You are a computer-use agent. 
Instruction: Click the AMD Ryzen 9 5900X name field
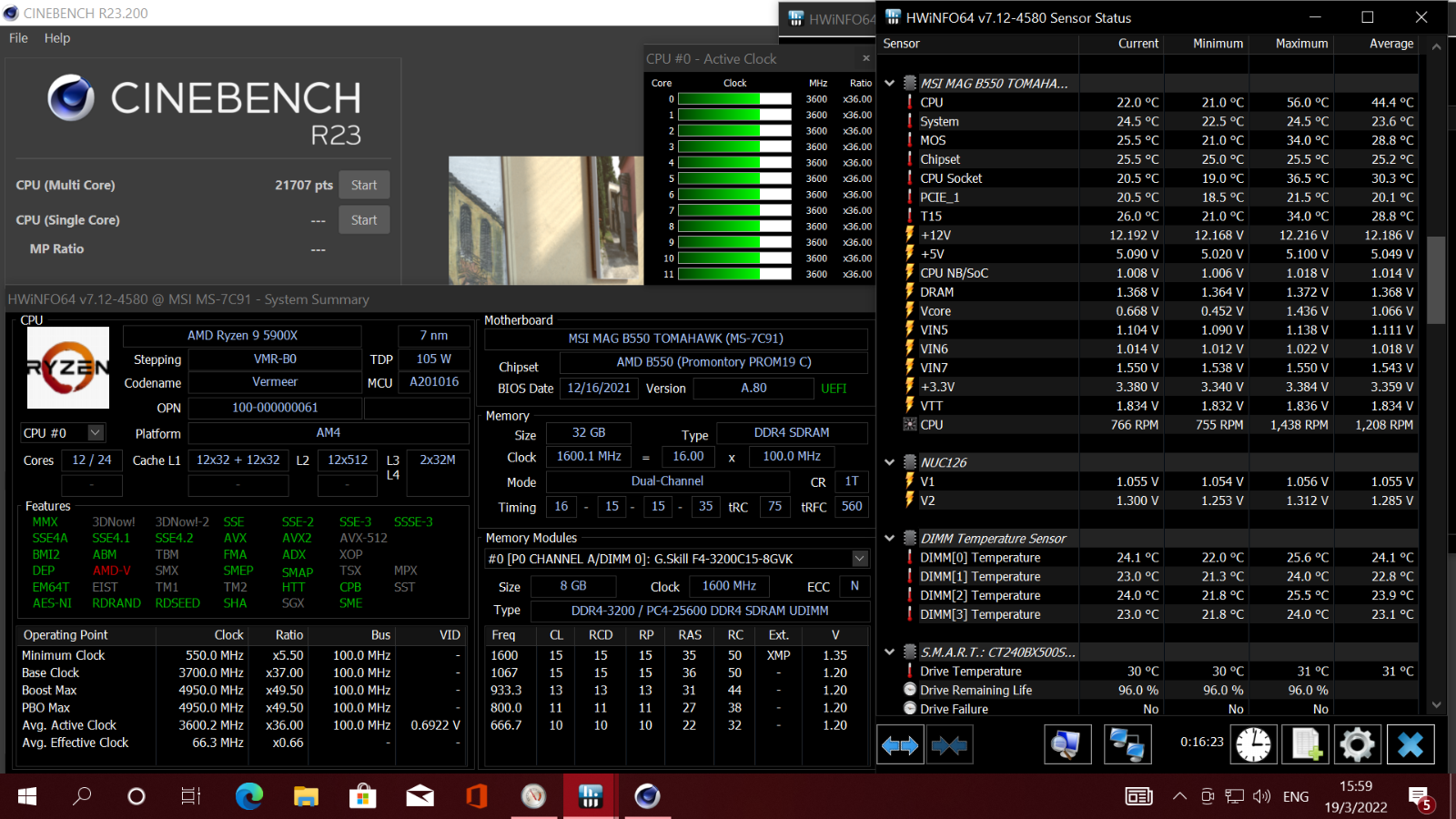(x=242, y=336)
